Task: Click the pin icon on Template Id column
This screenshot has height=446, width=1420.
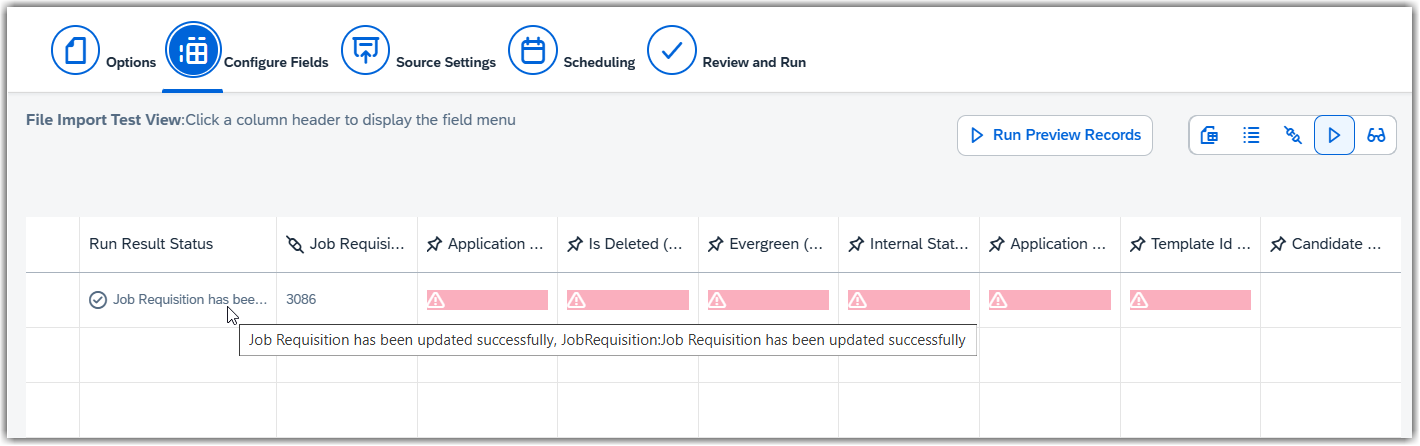Action: pos(1137,245)
